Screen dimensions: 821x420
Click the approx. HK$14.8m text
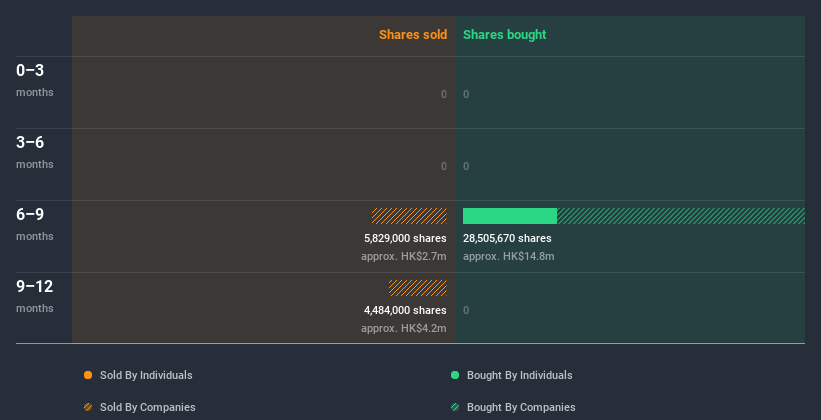click(x=508, y=256)
